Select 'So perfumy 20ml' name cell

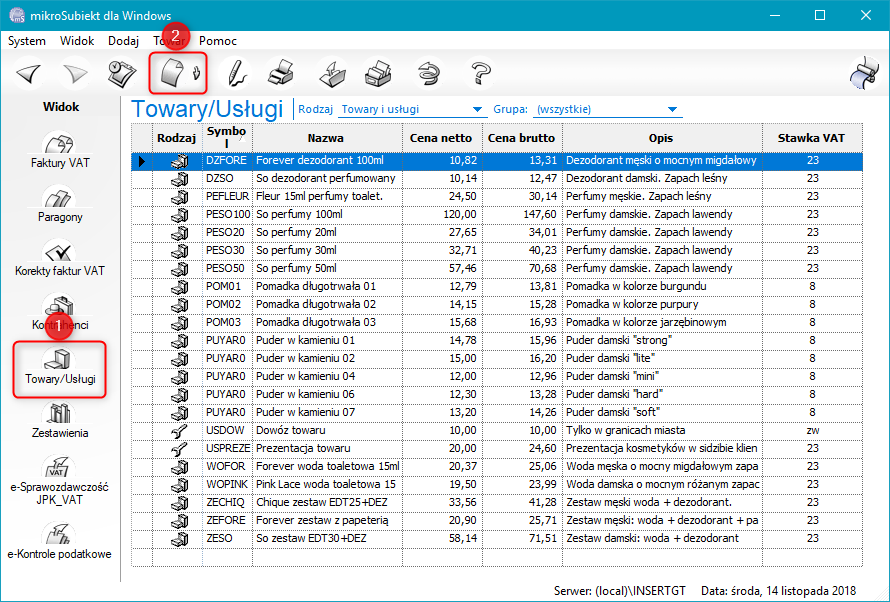point(328,233)
